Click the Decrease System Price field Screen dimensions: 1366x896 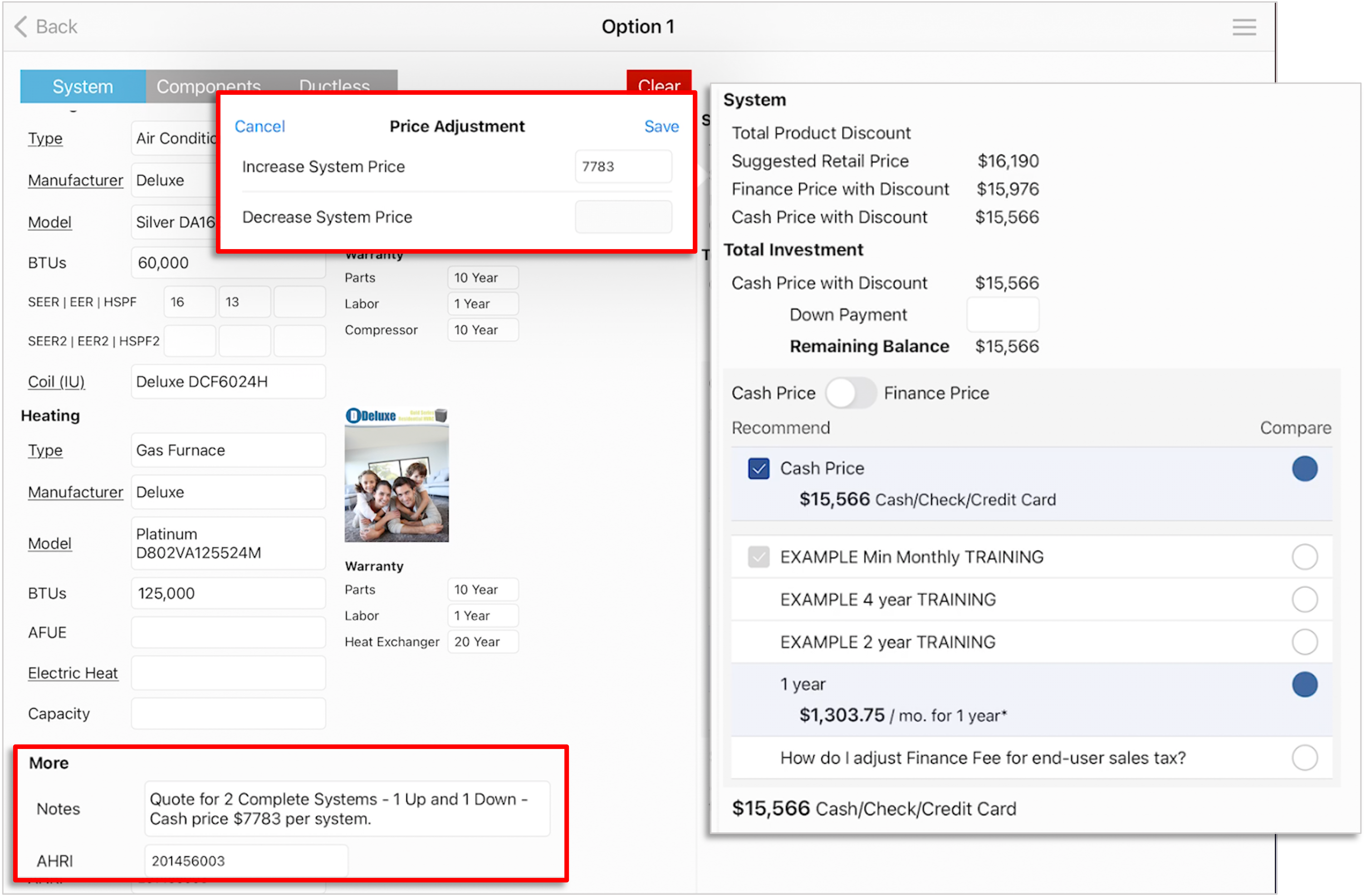tap(623, 217)
